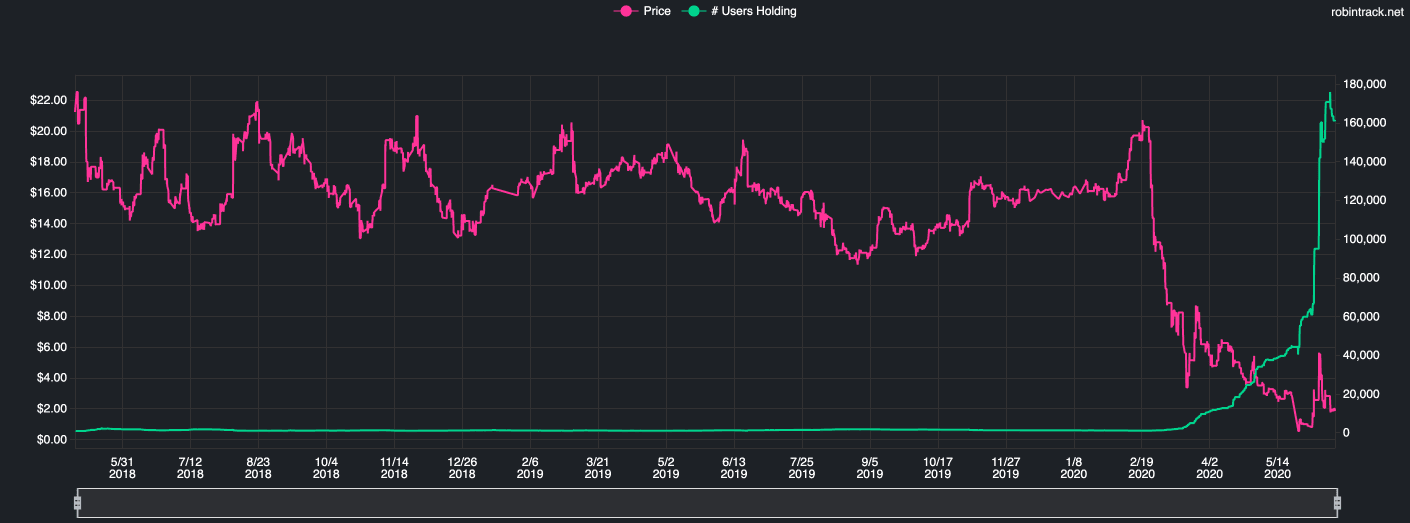Click the 80,000 users axis label
Viewport: 1410px width, 523px height.
coord(1362,278)
